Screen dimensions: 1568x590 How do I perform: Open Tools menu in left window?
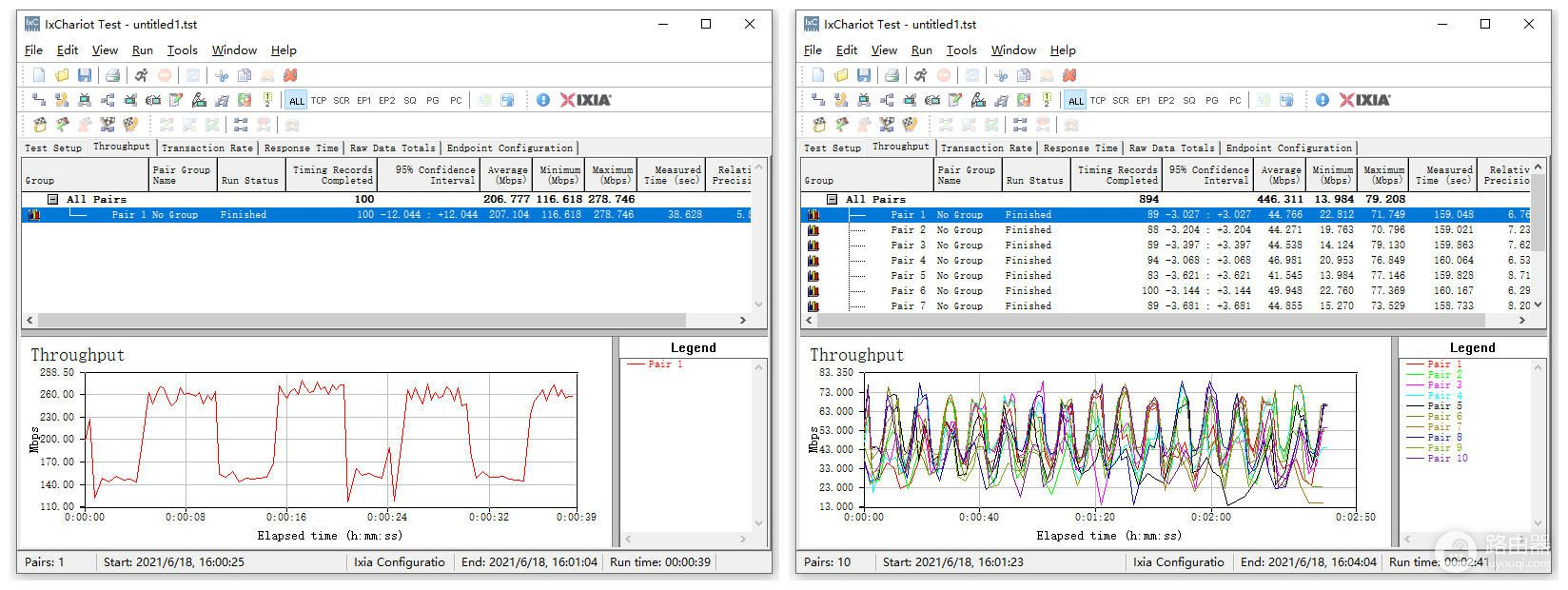(x=182, y=50)
